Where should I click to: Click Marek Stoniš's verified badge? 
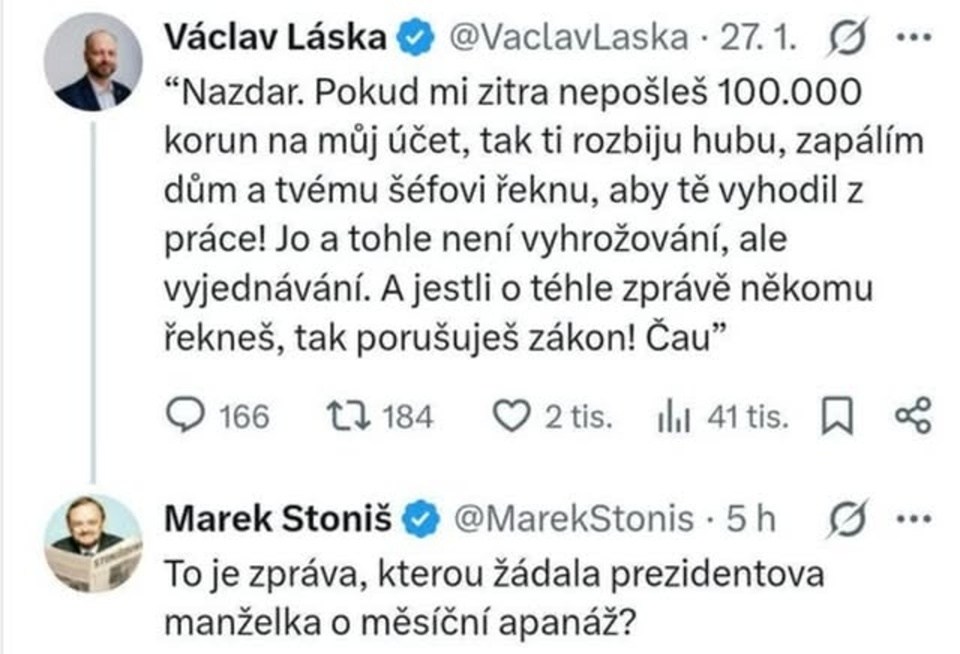click(420, 519)
